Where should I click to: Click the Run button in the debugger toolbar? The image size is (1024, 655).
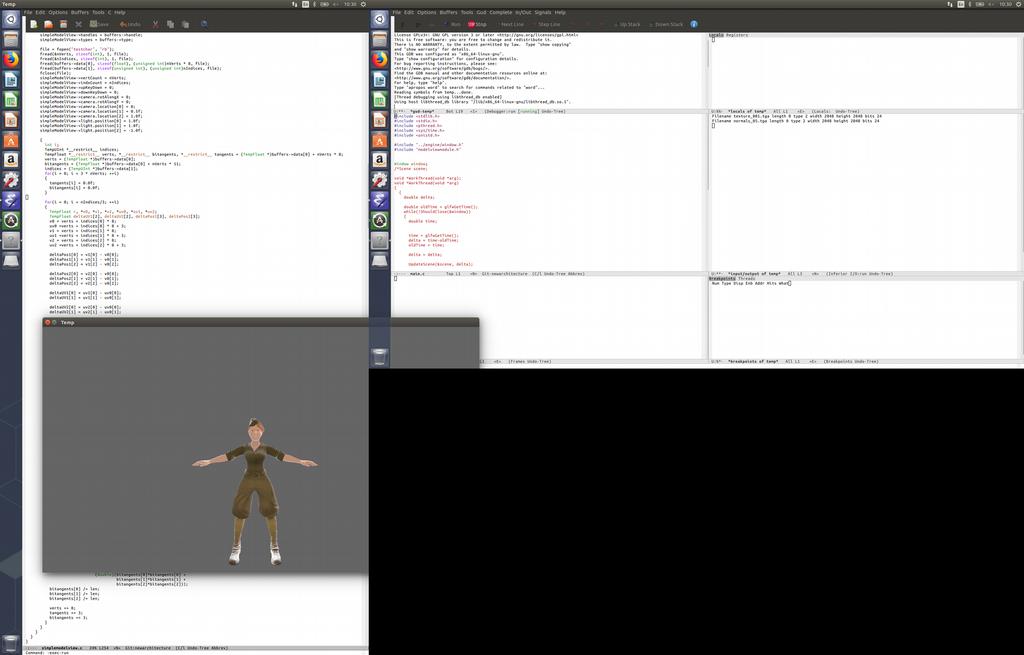pyautogui.click(x=452, y=24)
